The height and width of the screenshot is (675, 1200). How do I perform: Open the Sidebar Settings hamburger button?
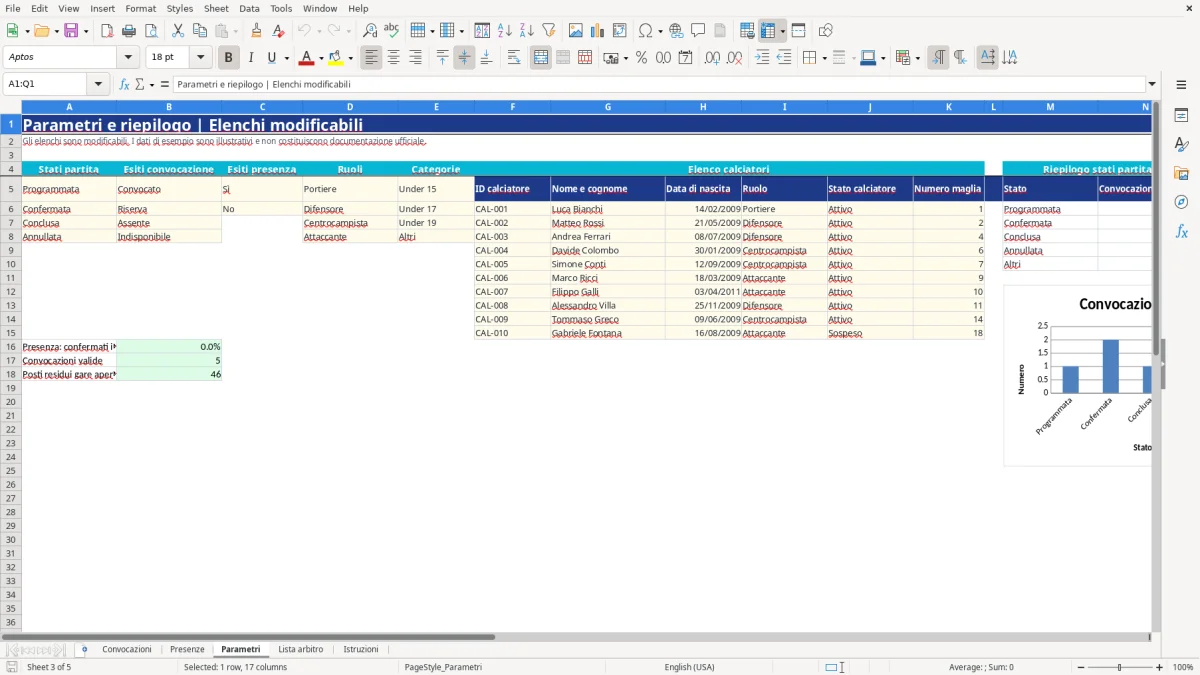pos(1181,84)
